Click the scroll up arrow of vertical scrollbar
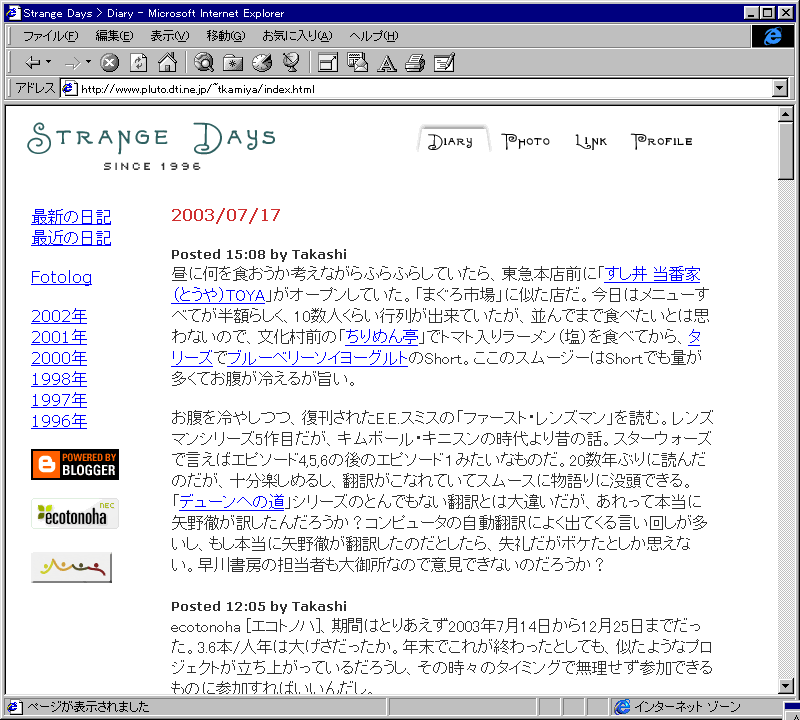Image resolution: width=800 pixels, height=720 pixels. 786,114
